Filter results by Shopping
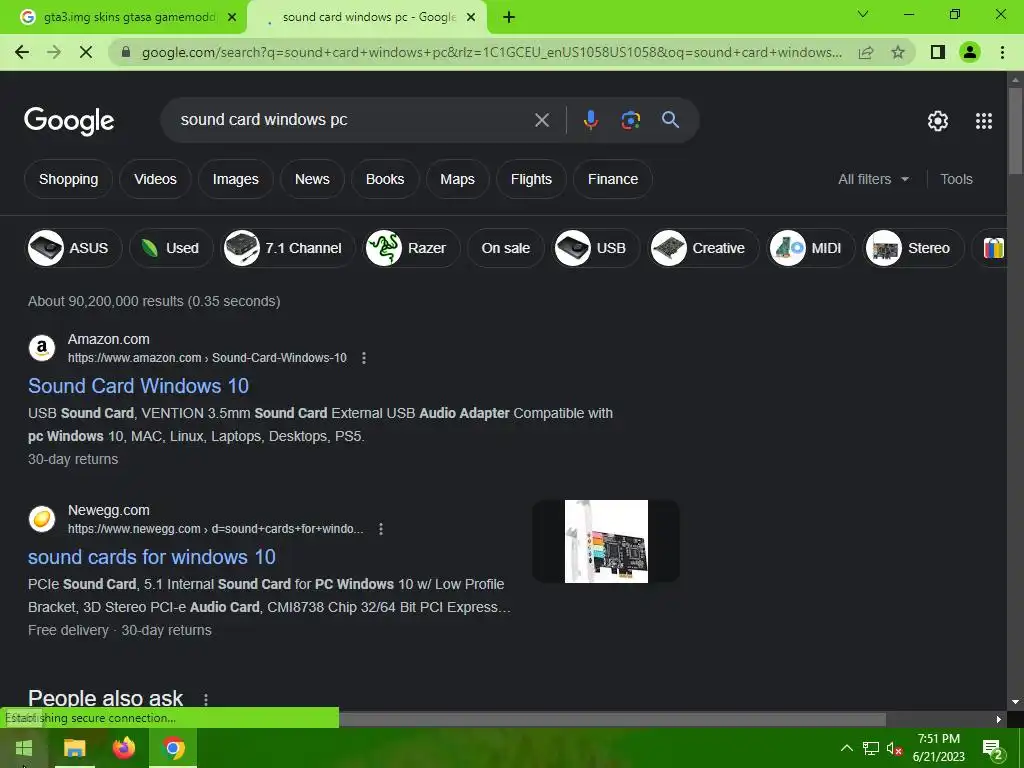This screenshot has width=1024, height=768. [x=69, y=179]
